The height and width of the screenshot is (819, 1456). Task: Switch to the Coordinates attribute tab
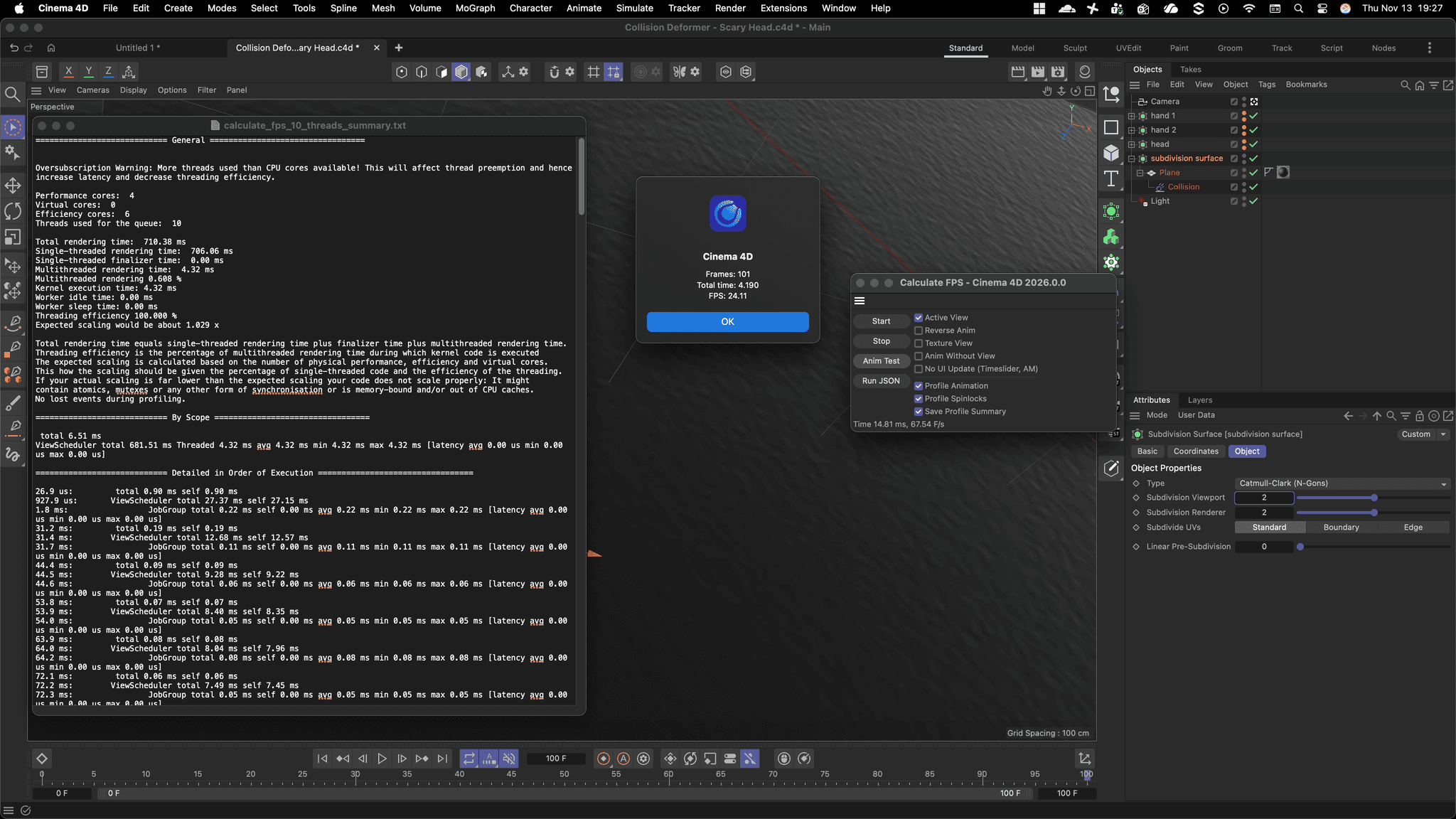[1196, 451]
